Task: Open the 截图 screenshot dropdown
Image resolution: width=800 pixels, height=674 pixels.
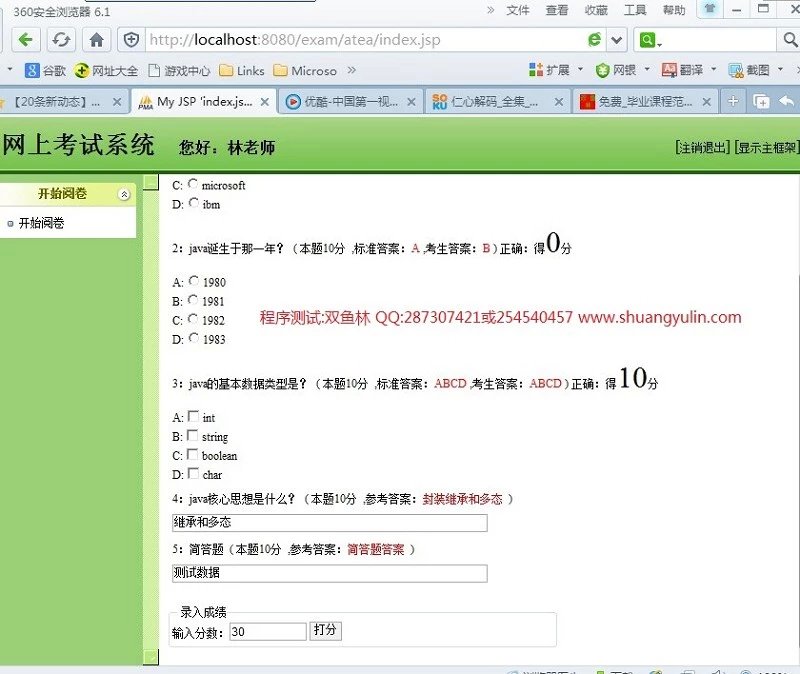Action: click(755, 70)
